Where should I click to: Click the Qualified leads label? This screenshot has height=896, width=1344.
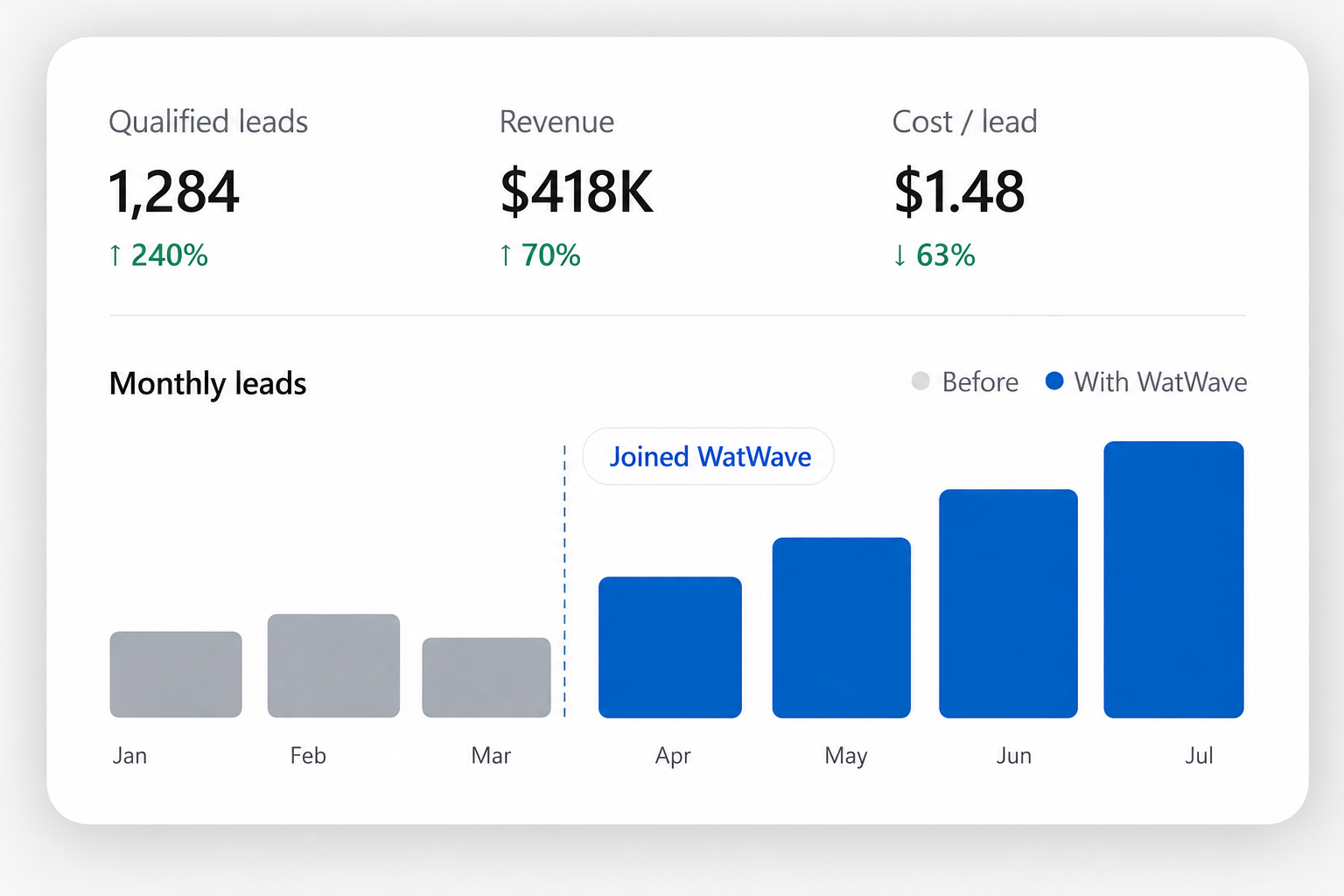point(208,122)
